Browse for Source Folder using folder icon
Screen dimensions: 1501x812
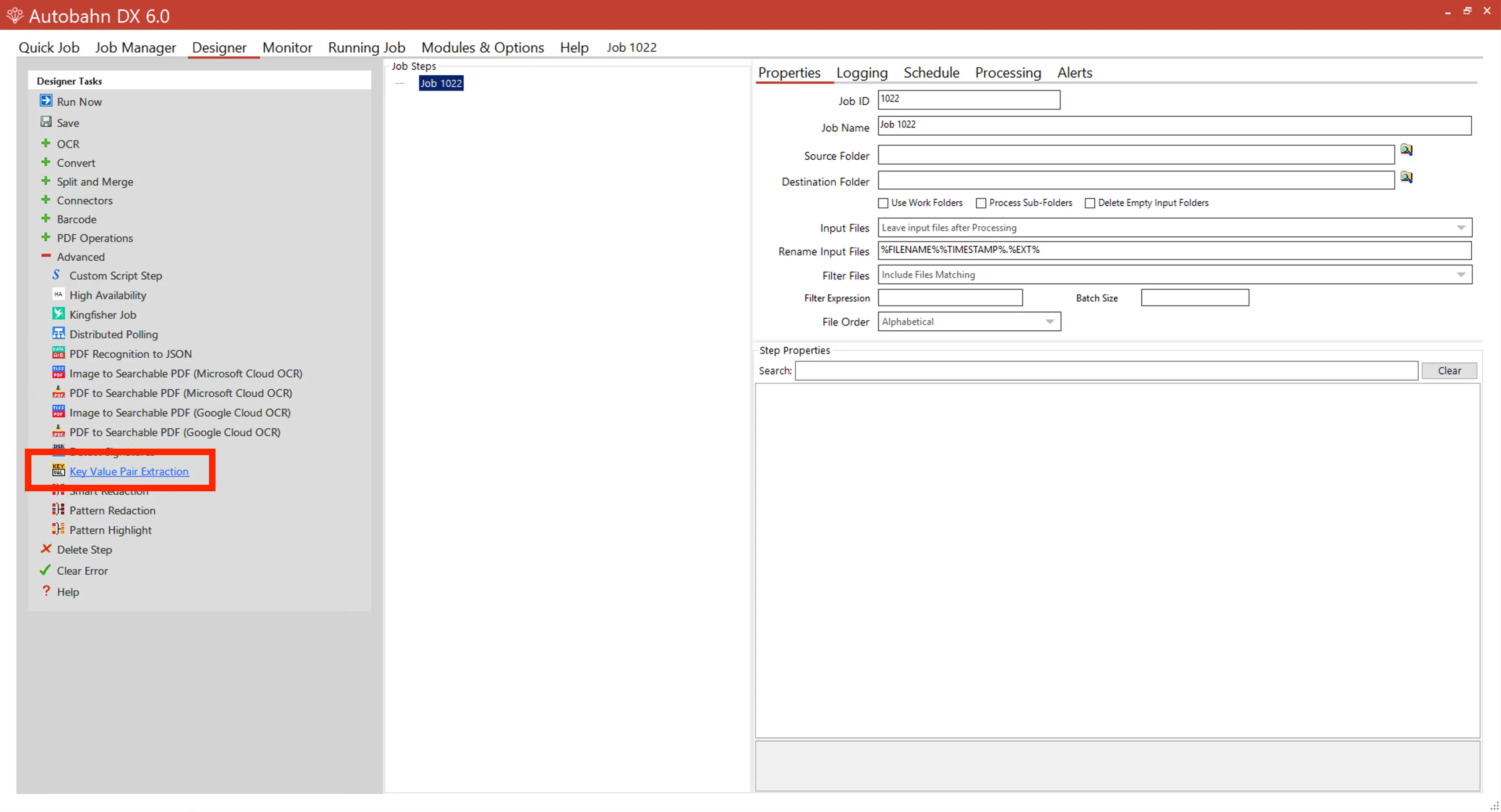[x=1407, y=150]
